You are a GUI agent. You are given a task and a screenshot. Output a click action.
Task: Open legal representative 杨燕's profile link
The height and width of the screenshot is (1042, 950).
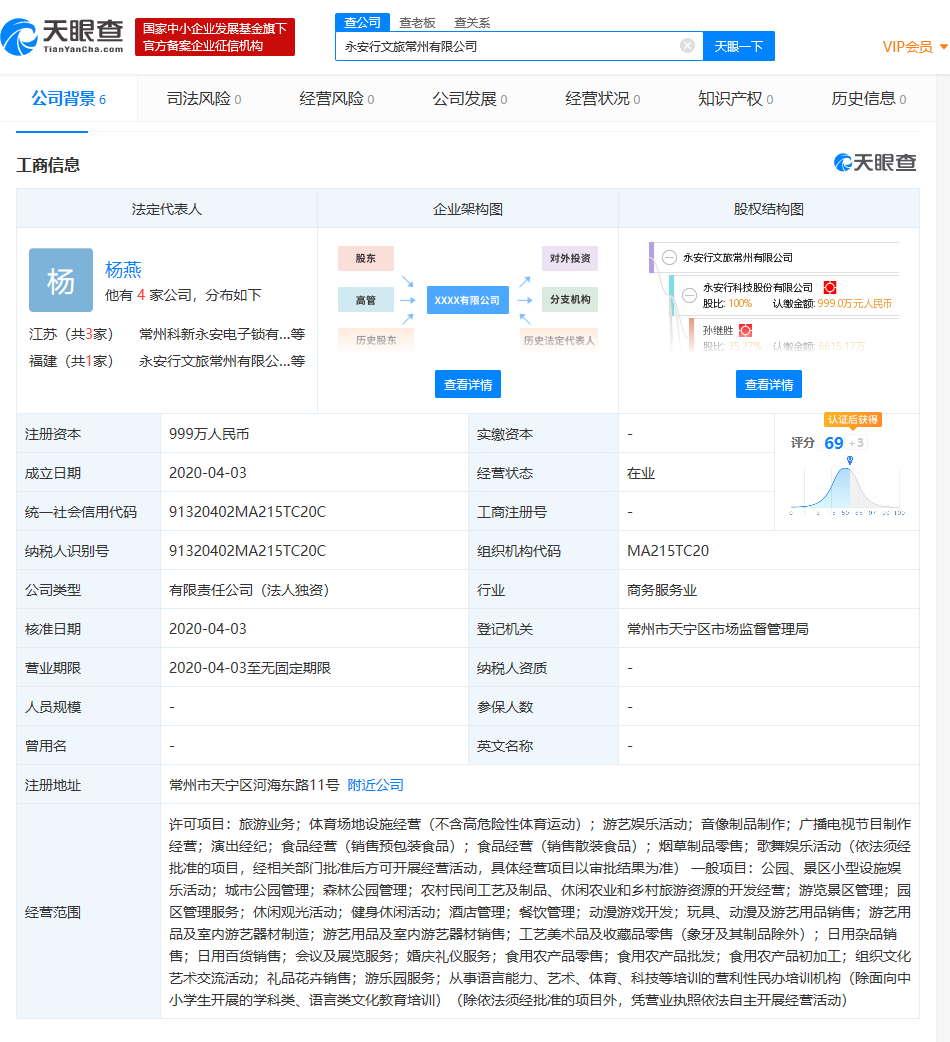tap(124, 269)
